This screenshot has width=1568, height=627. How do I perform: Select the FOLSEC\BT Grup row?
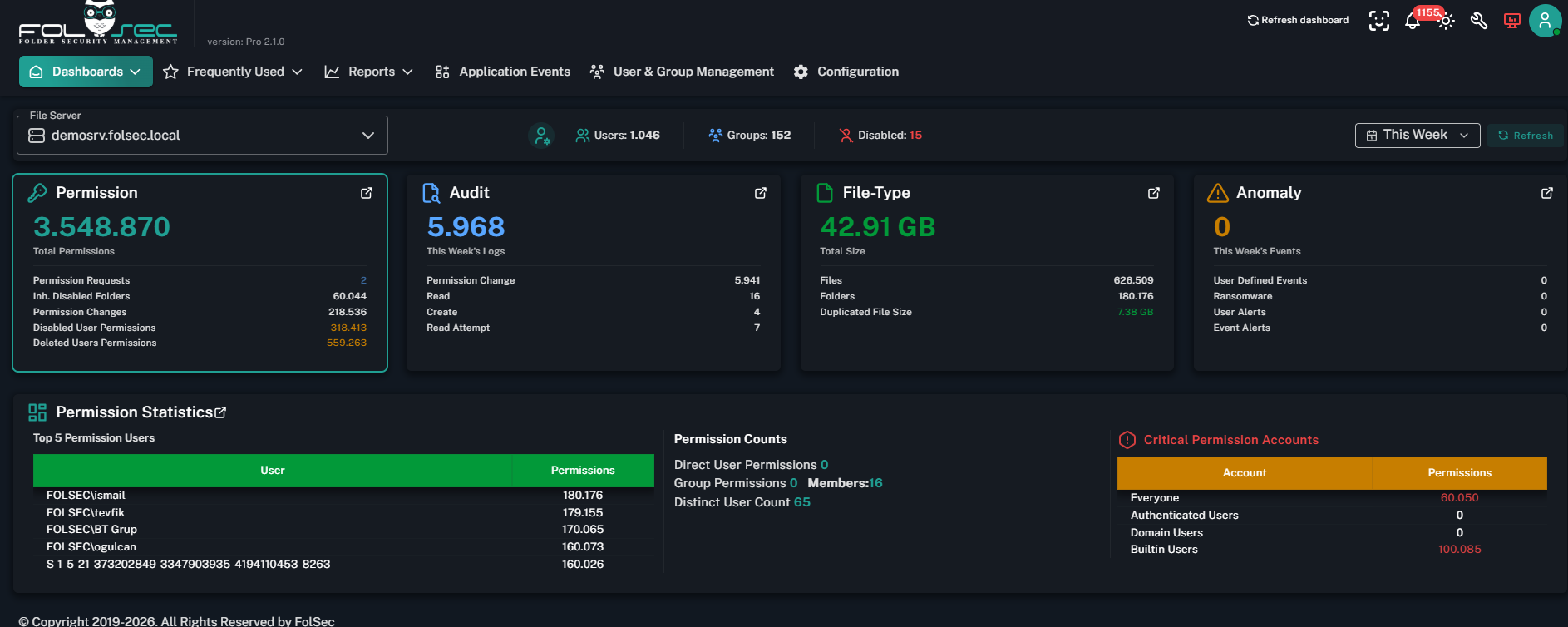(343, 529)
